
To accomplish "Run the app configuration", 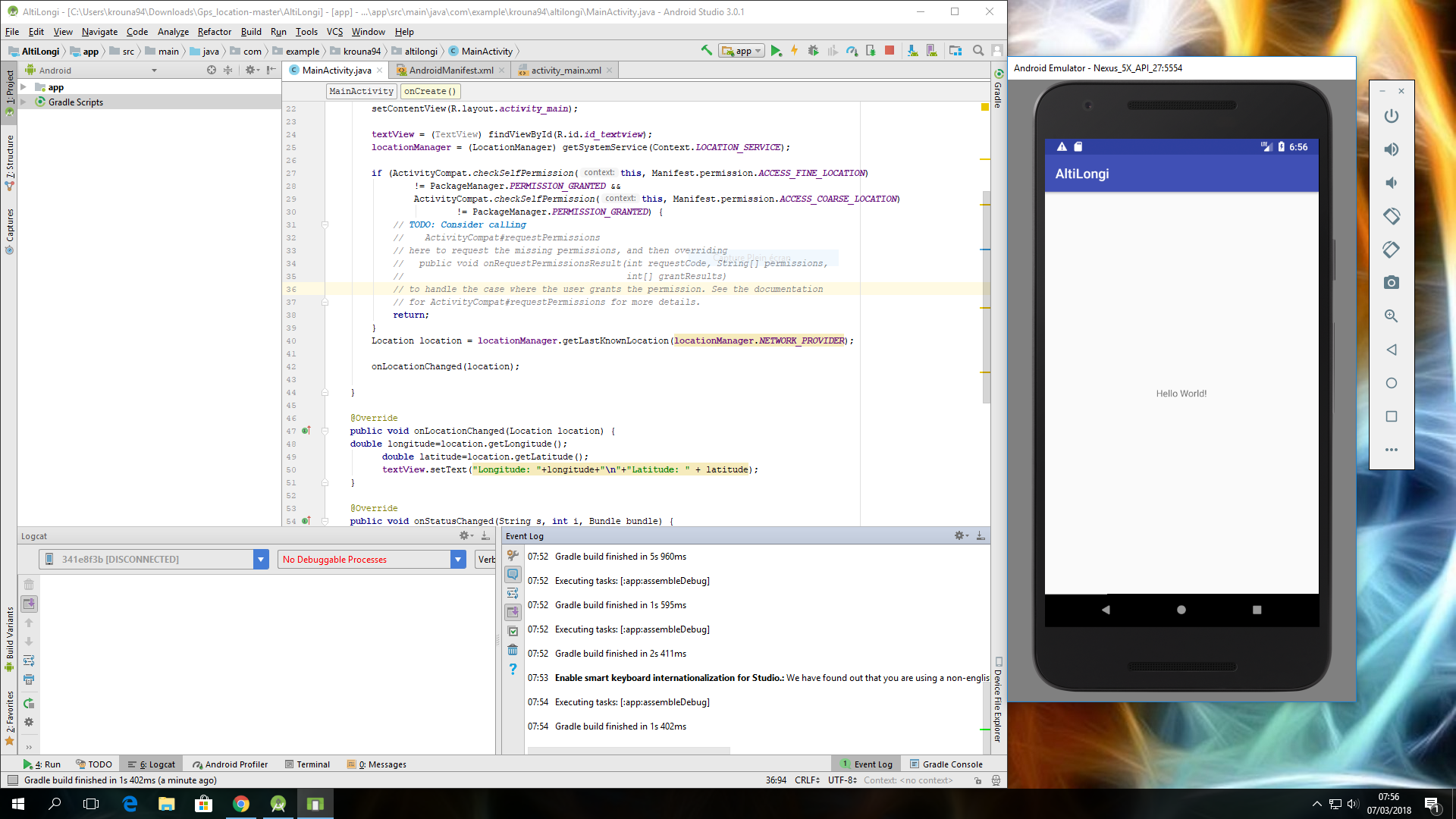I will point(777,51).
